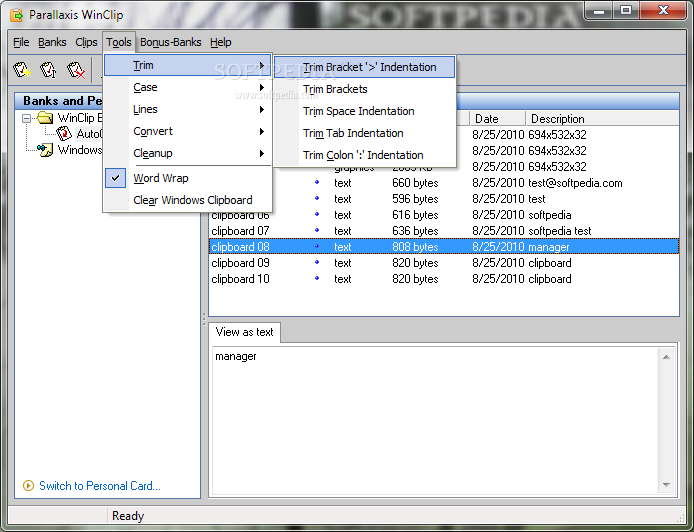
Task: Click inside the manager text preview area
Action: (436, 420)
